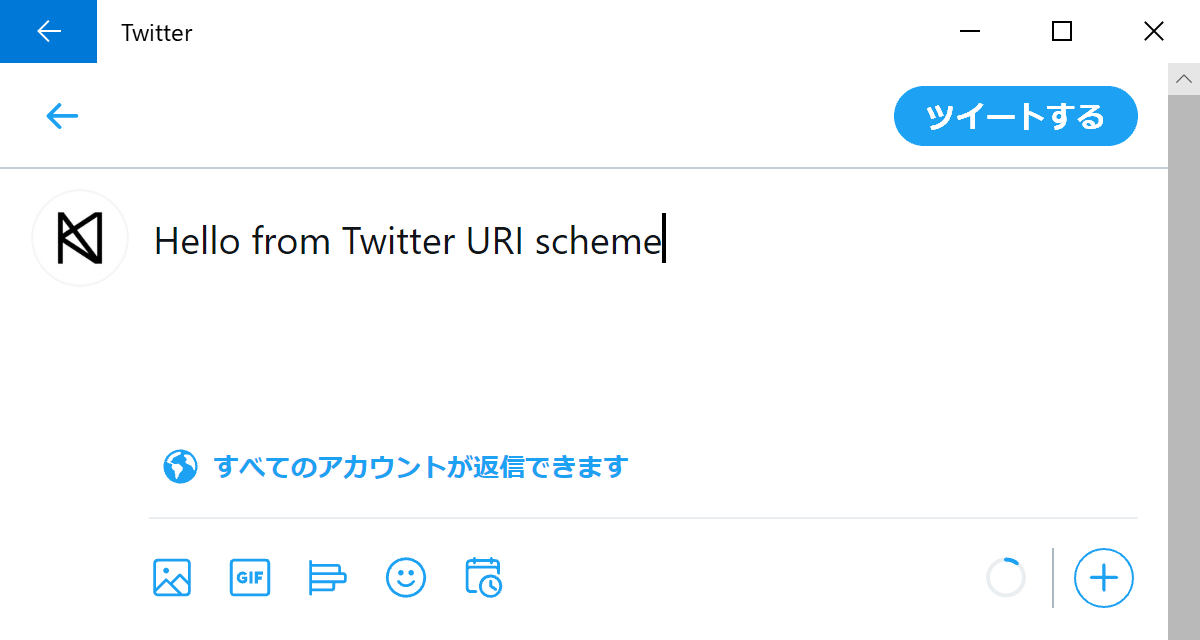Click the Twitter title bar label

point(156,32)
